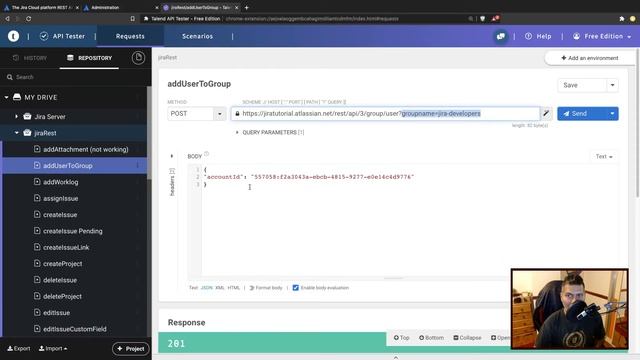Select the REPOSITORY tab

[89, 58]
